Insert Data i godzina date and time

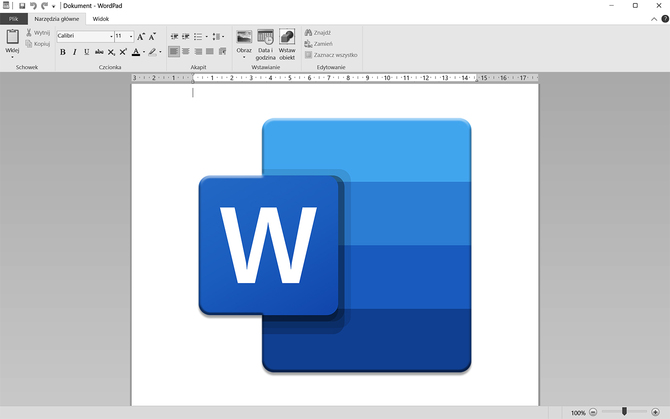[265, 44]
